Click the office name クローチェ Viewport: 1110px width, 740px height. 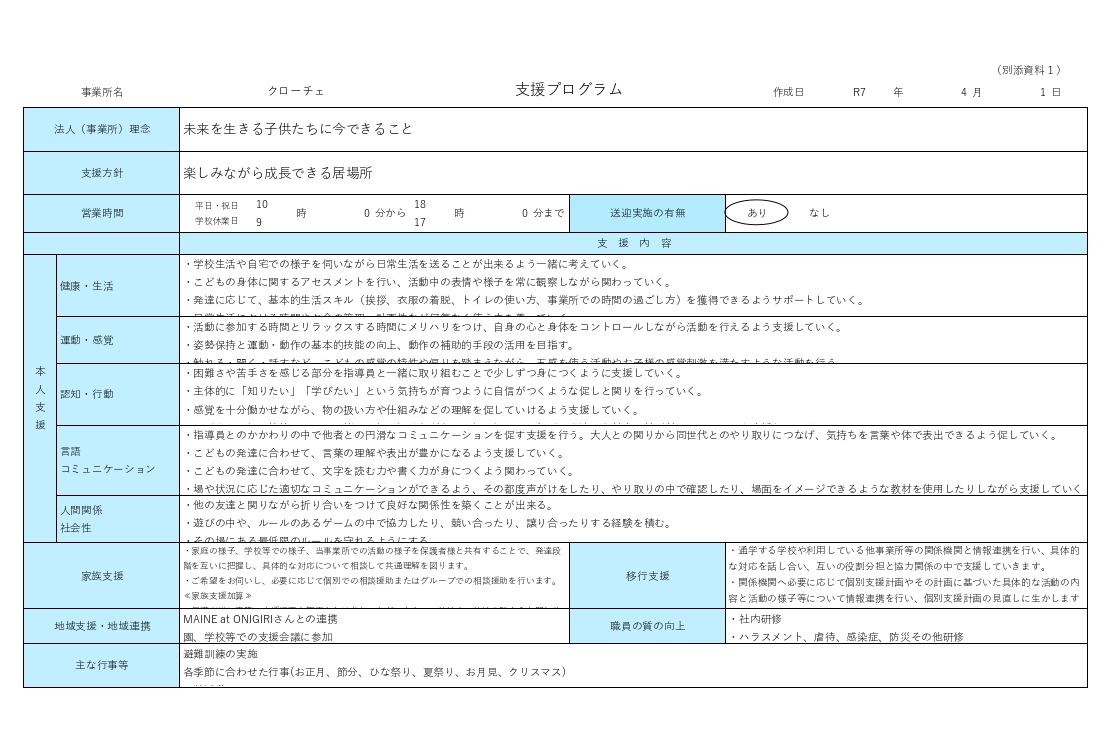(x=296, y=91)
